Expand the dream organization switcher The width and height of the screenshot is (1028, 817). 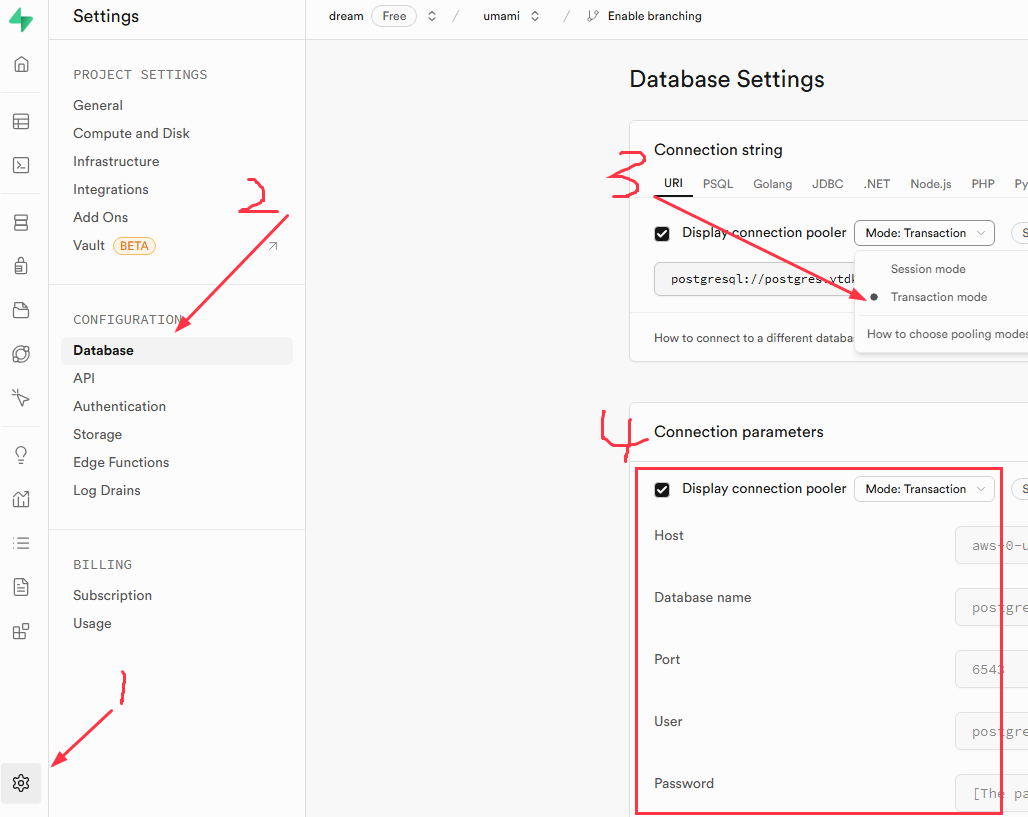tap(432, 16)
